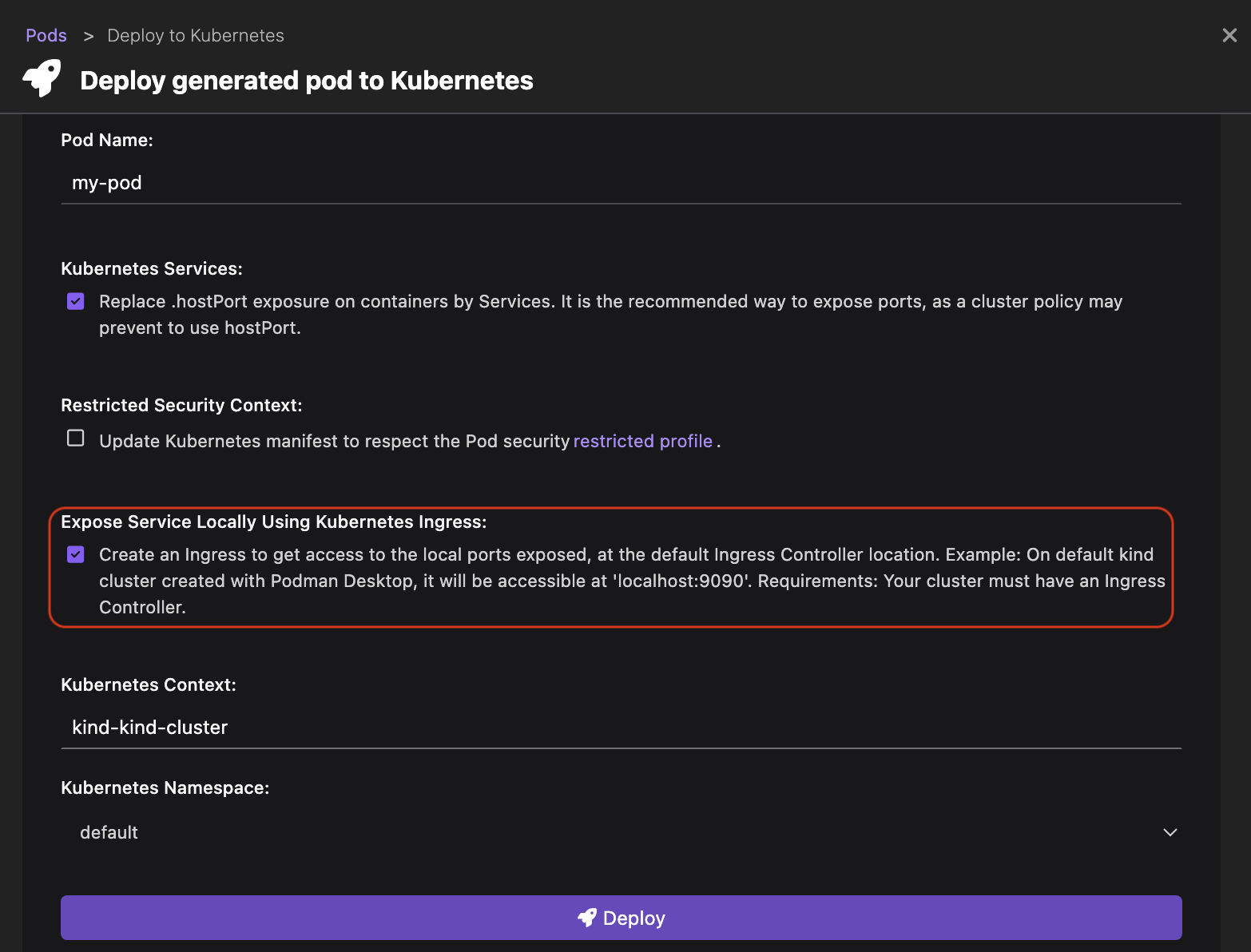Click the 'Deploy generated pod to Kubernetes' heading
Viewport: 1251px width, 952px height.
(307, 81)
